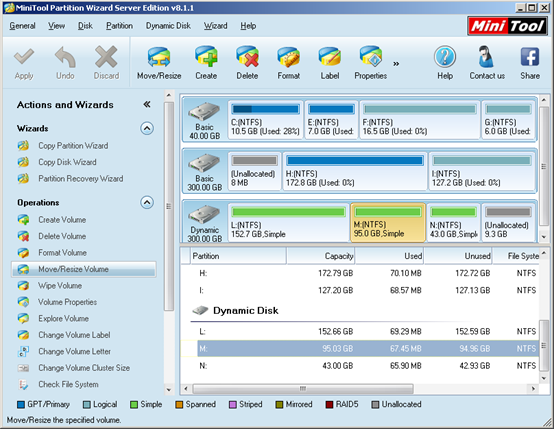
Task: Open the Help menu
Action: pyautogui.click(x=248, y=26)
